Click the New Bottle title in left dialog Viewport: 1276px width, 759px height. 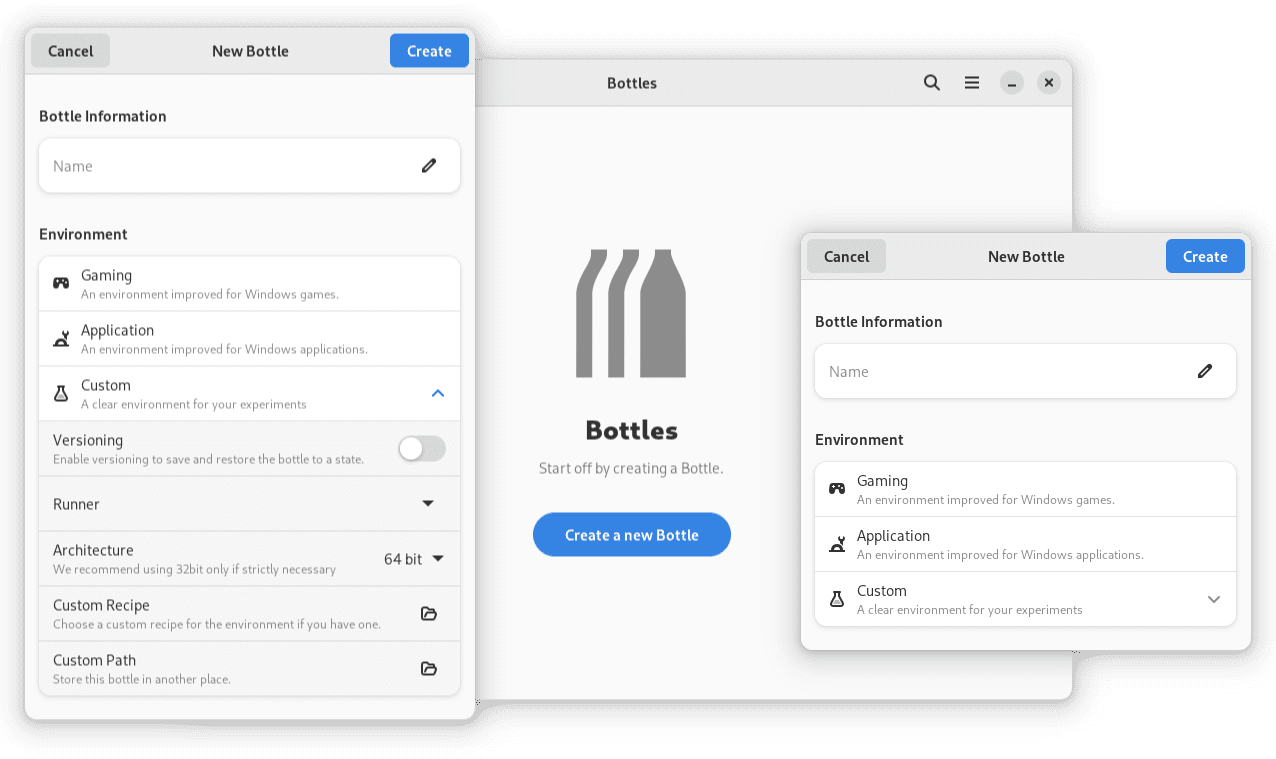click(x=250, y=51)
